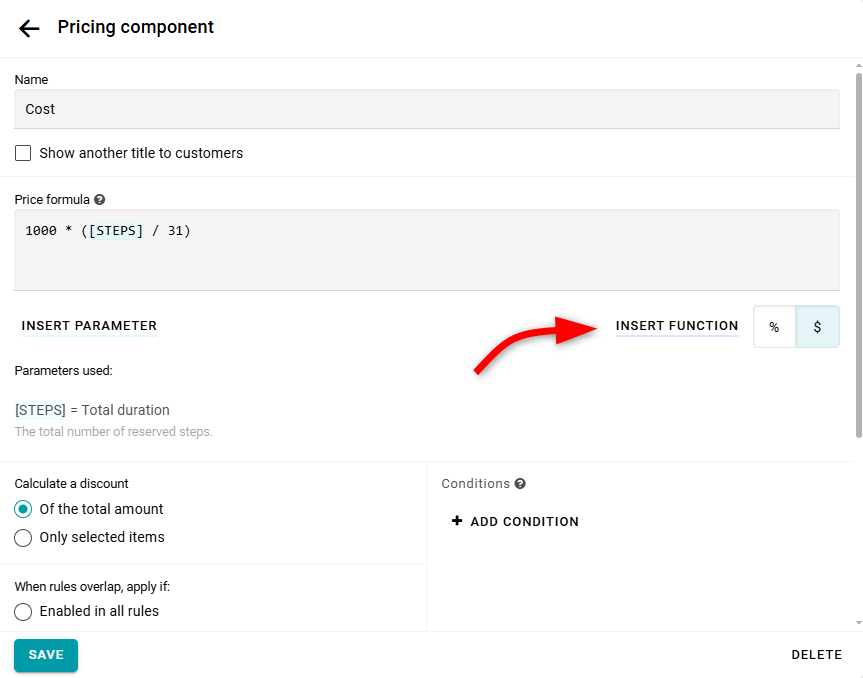Open the Insert Parameter menu
863x678 pixels.
click(x=89, y=326)
